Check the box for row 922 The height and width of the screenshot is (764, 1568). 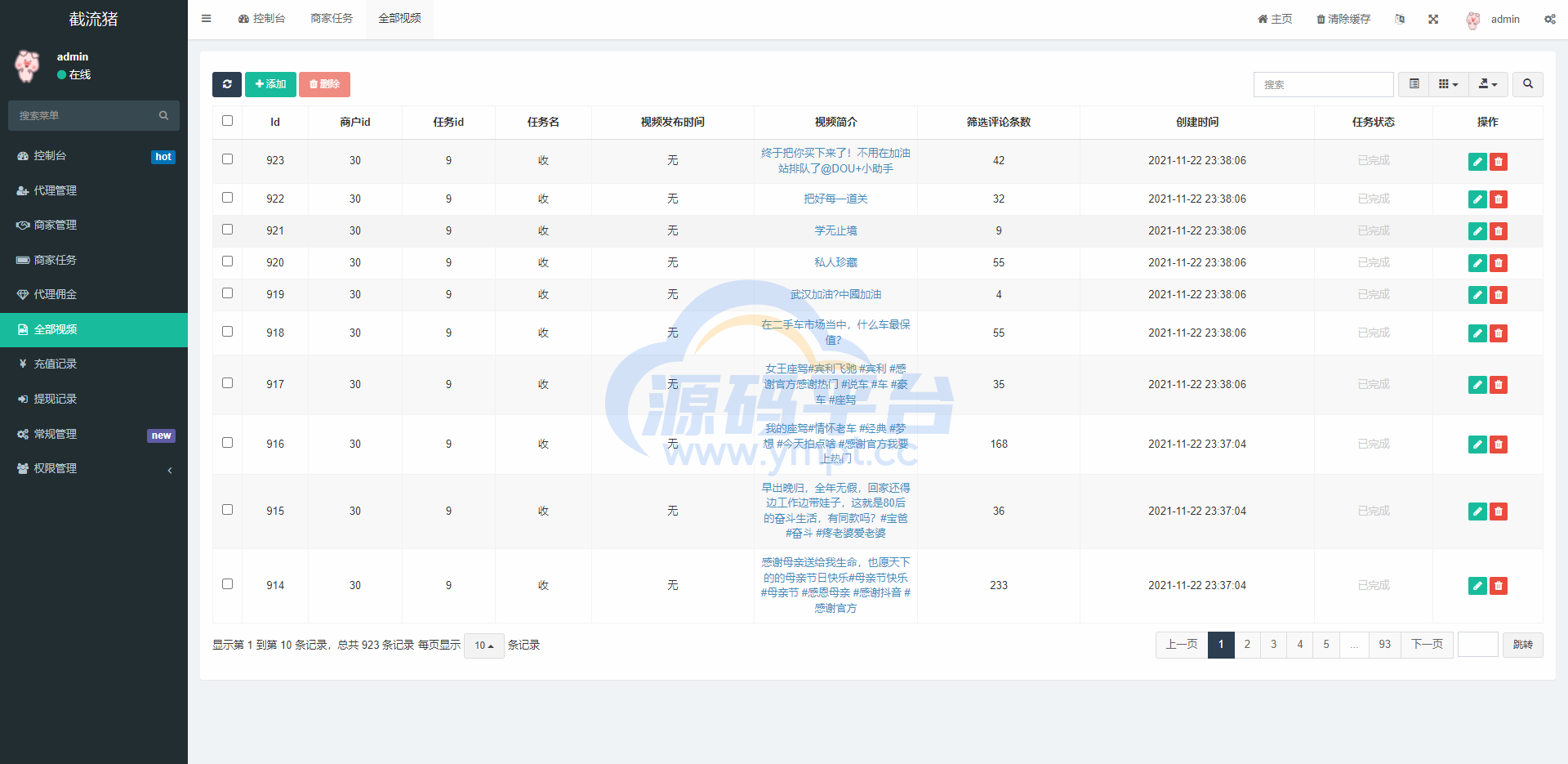(x=227, y=197)
